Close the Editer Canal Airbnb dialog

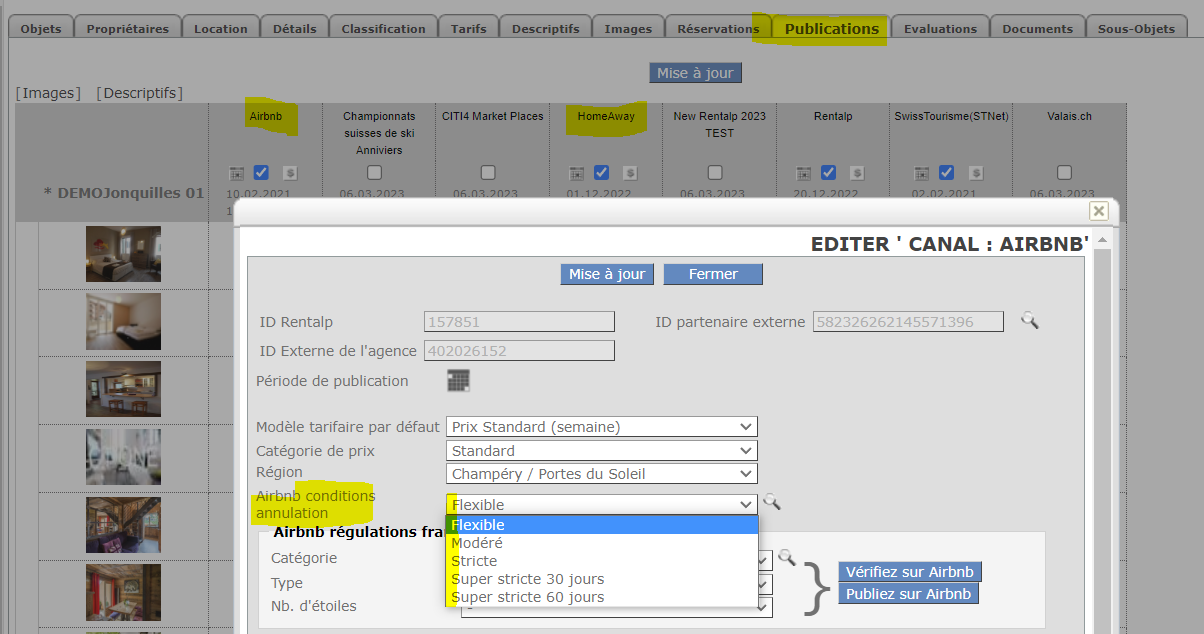1098,211
